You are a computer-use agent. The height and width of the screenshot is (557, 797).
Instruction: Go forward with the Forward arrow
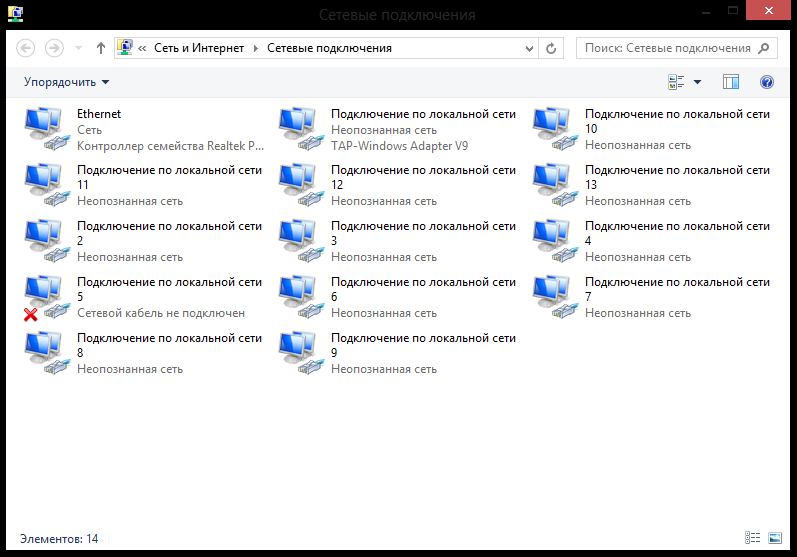(54, 48)
